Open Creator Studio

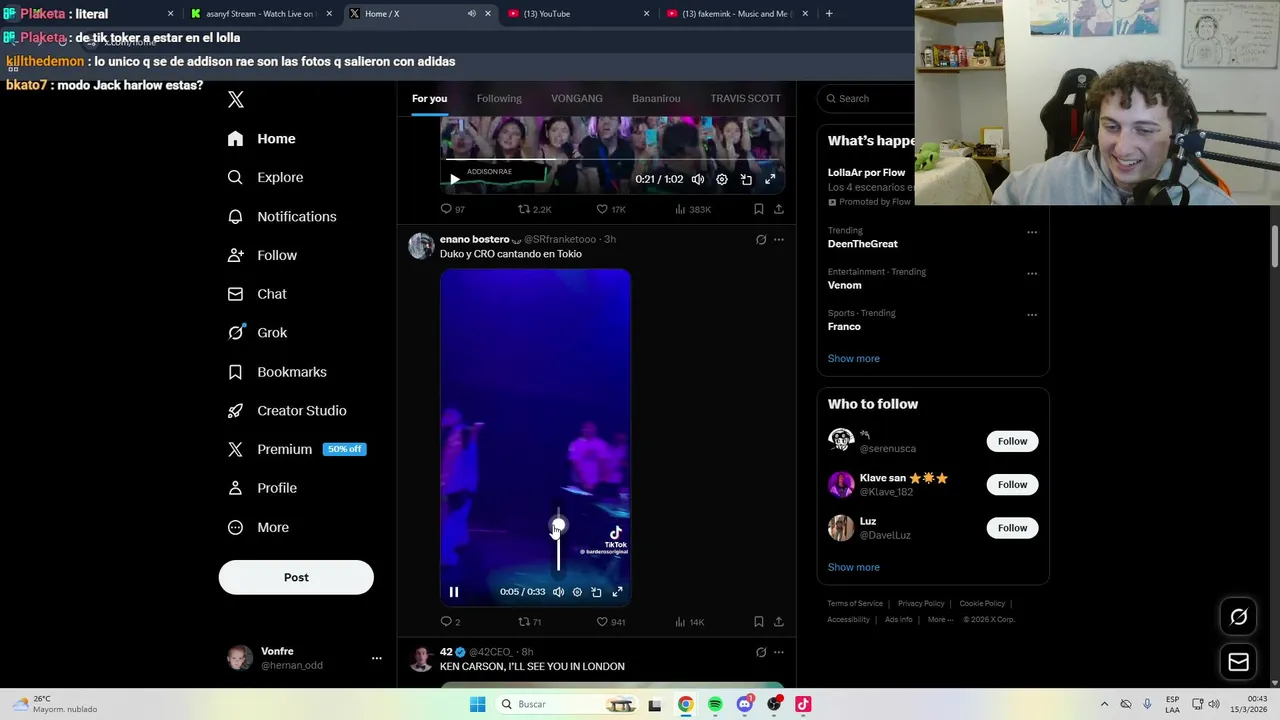click(x=287, y=411)
